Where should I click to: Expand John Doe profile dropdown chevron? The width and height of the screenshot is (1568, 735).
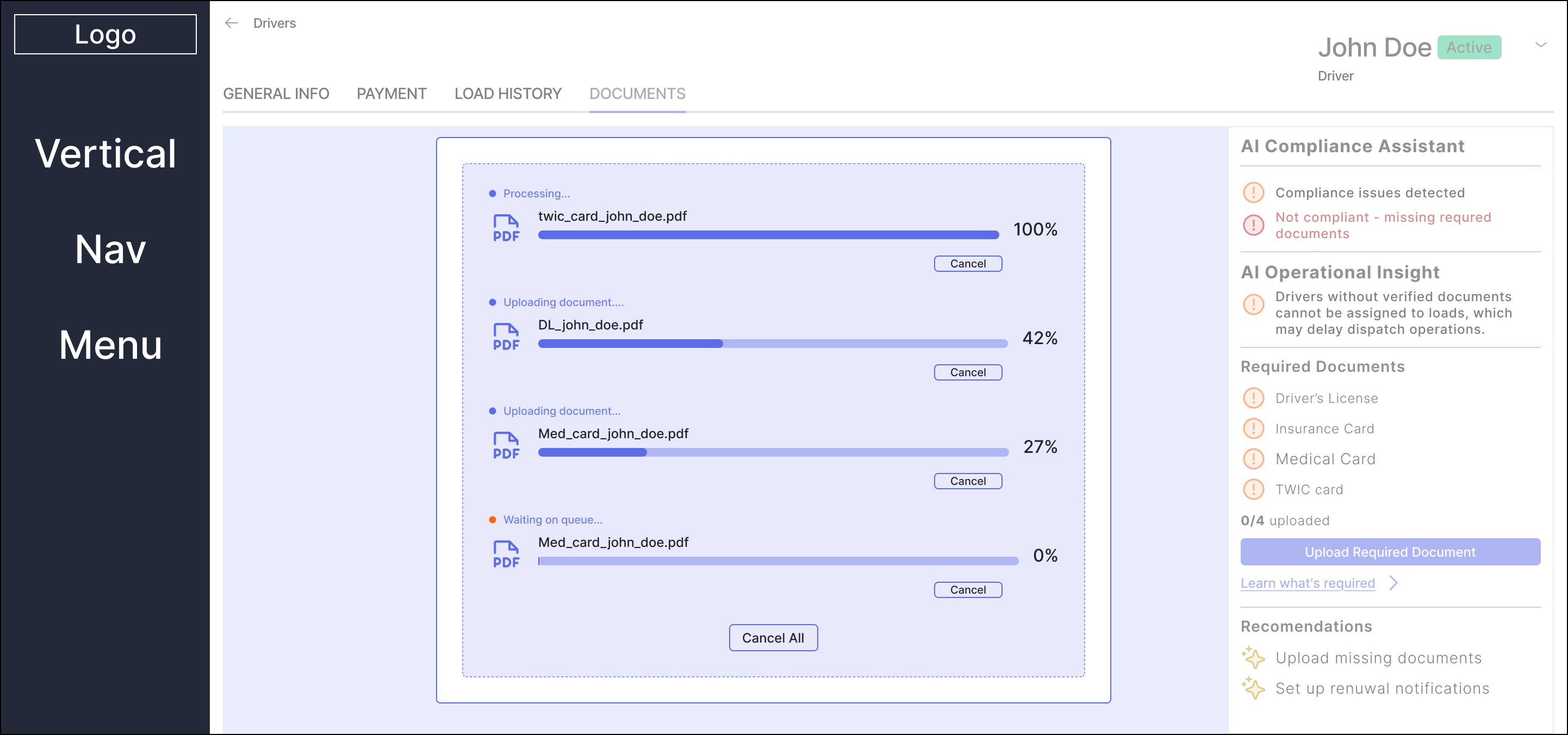click(x=1541, y=45)
